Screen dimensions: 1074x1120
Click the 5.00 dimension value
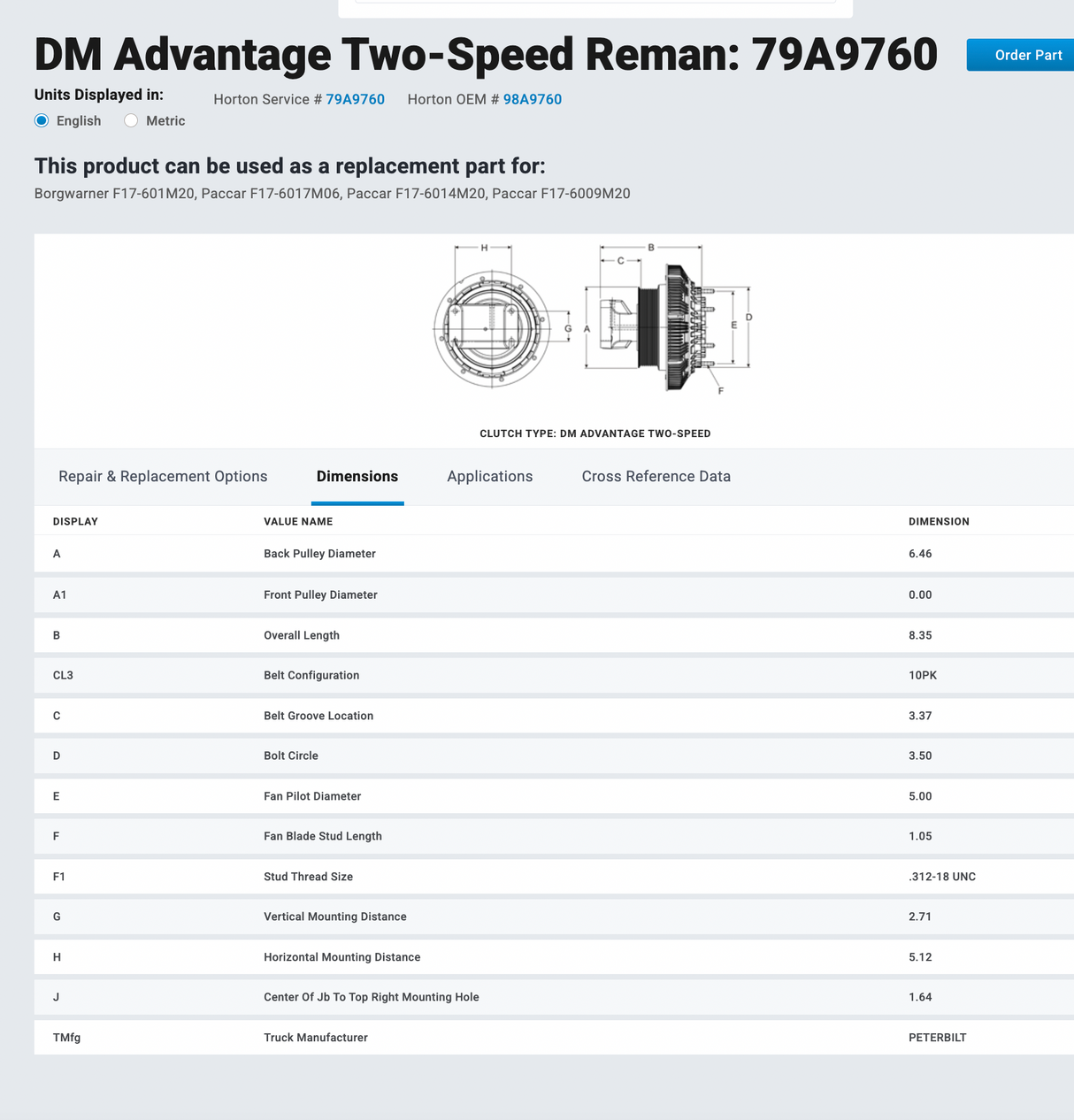(x=920, y=796)
